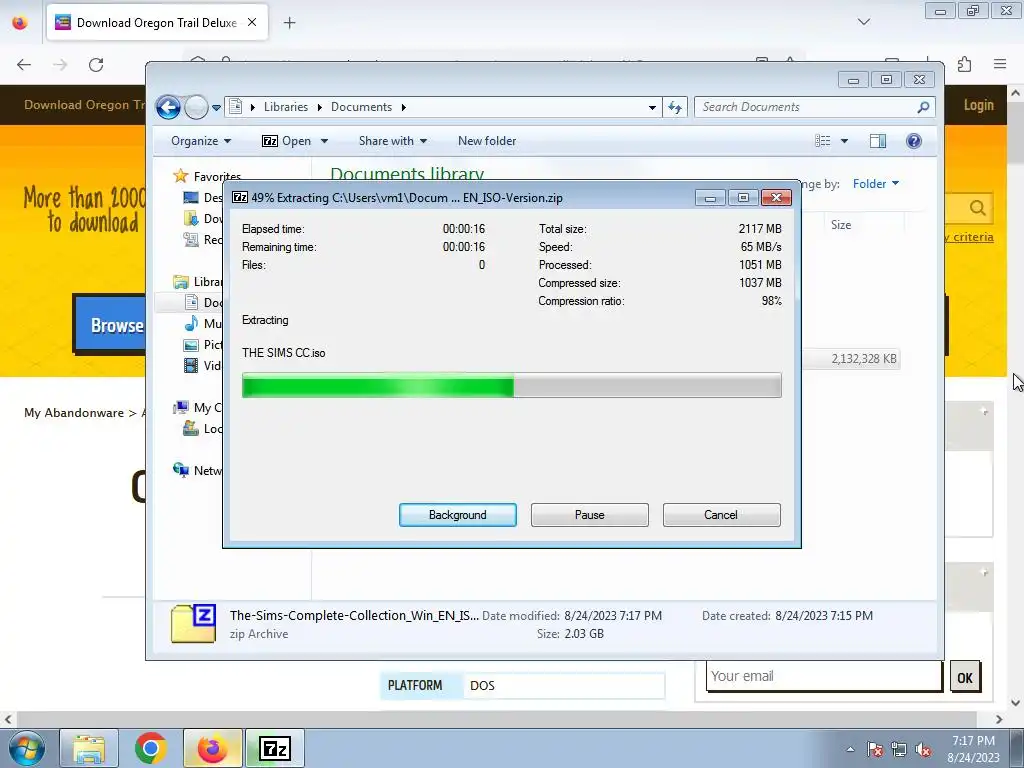Viewport: 1024px width, 768px height.
Task: Select Downloads in the navigation pane
Action: point(202,219)
